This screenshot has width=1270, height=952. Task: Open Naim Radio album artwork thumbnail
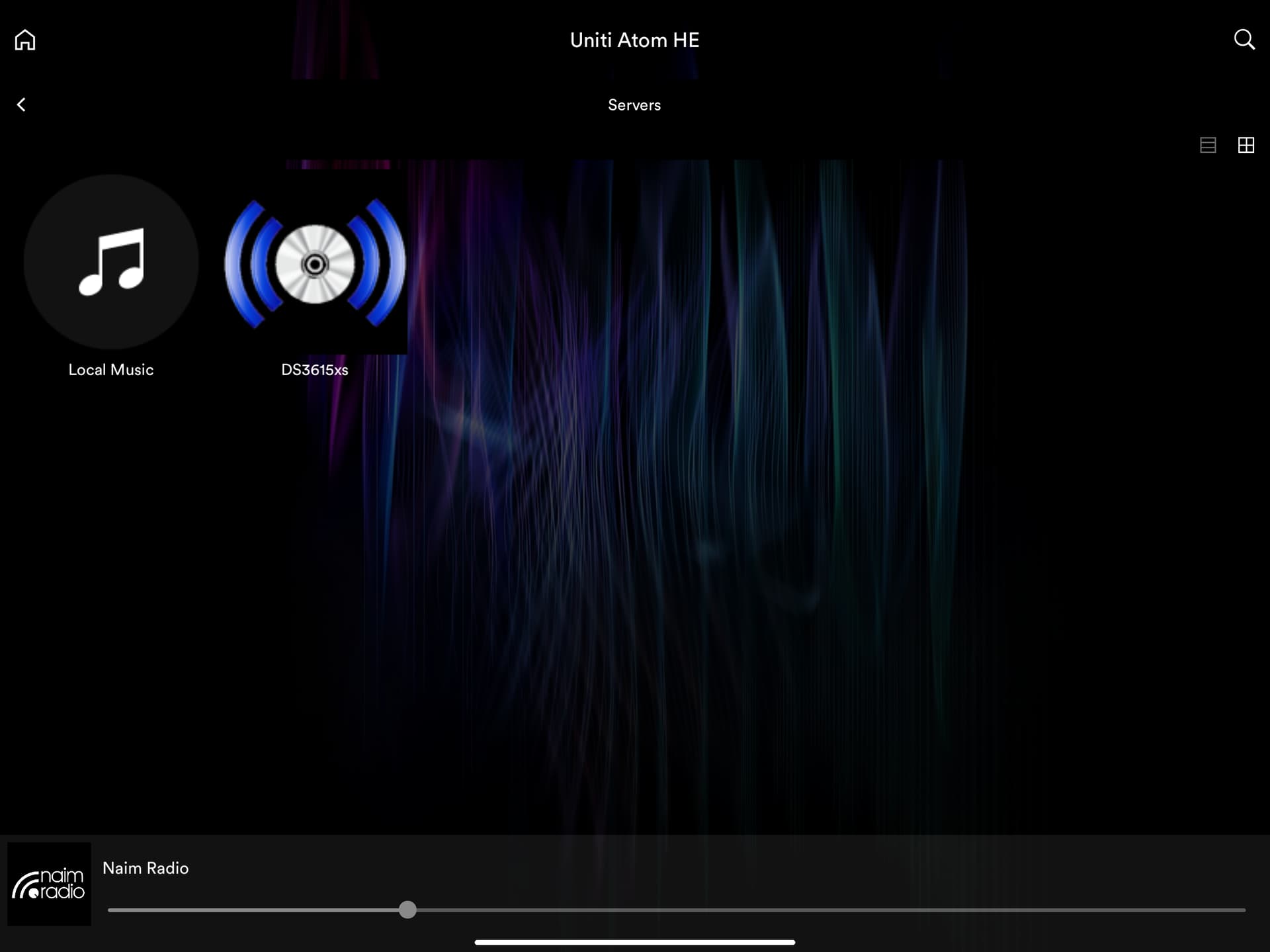(x=49, y=884)
